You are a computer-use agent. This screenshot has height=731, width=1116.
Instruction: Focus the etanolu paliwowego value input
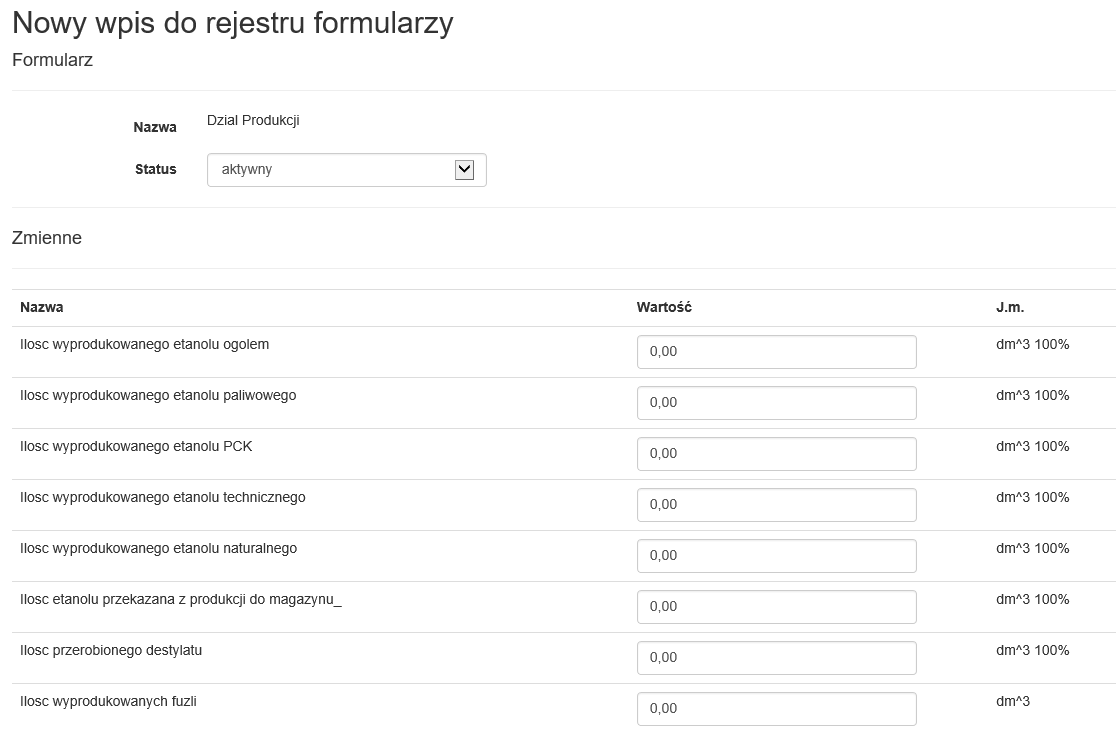[776, 403]
